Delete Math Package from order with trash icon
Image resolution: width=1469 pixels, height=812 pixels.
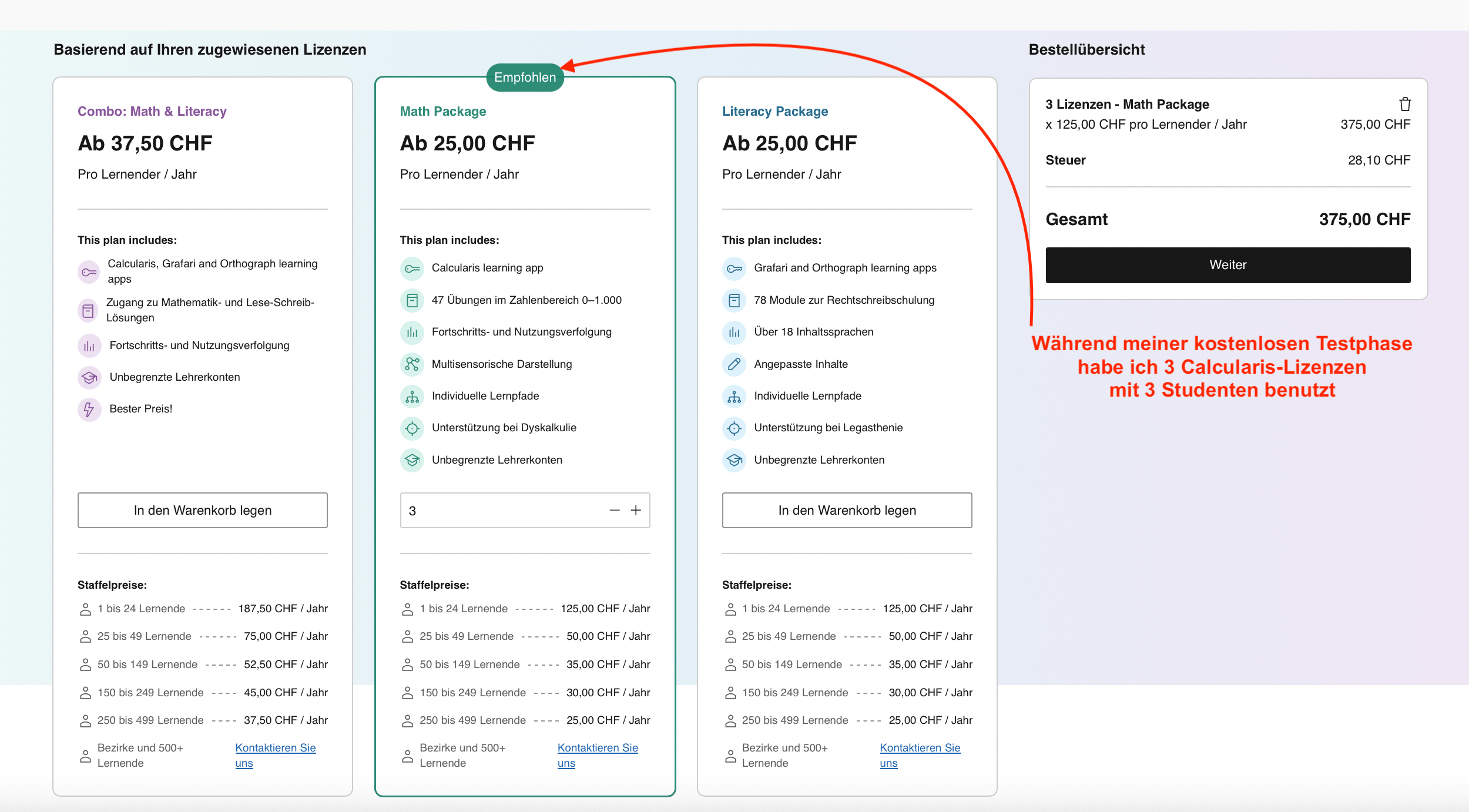tap(1404, 105)
